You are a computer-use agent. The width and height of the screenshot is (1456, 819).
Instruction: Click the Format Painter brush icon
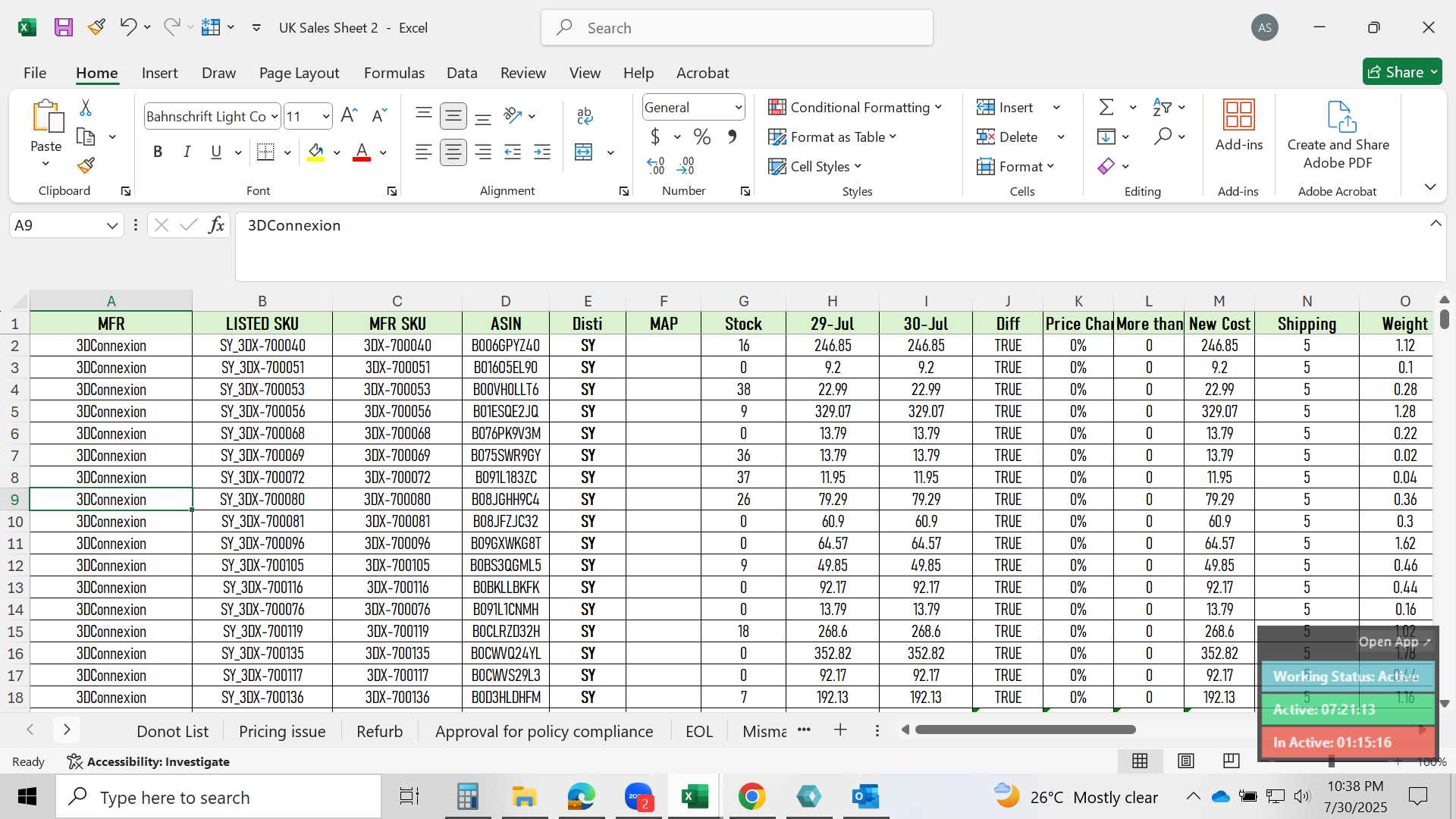click(x=86, y=165)
